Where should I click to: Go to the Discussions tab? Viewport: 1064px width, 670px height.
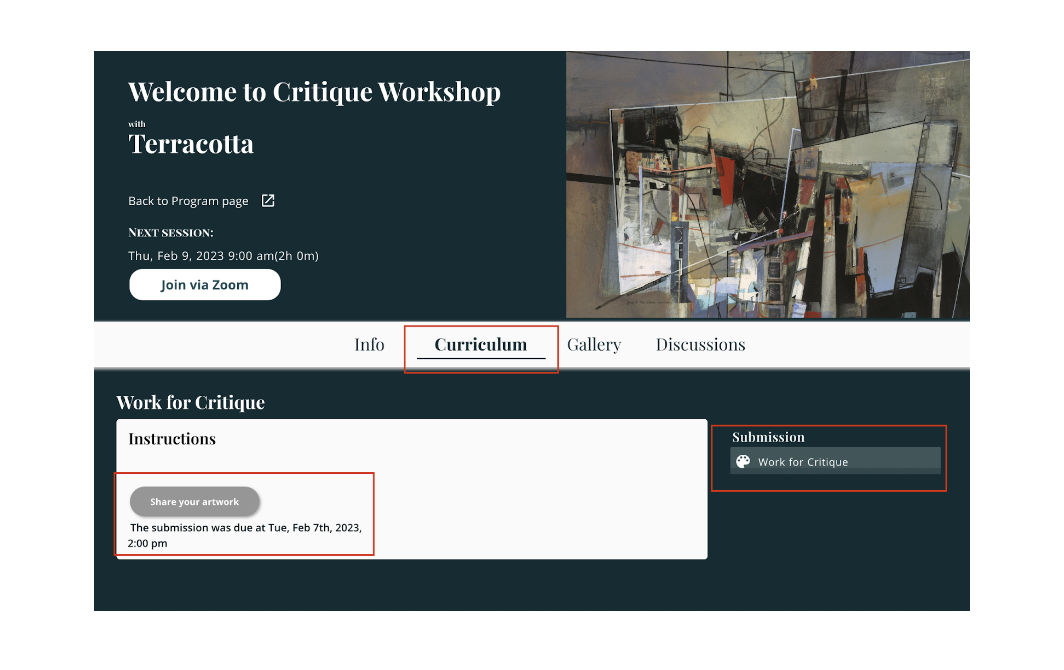pyautogui.click(x=700, y=345)
